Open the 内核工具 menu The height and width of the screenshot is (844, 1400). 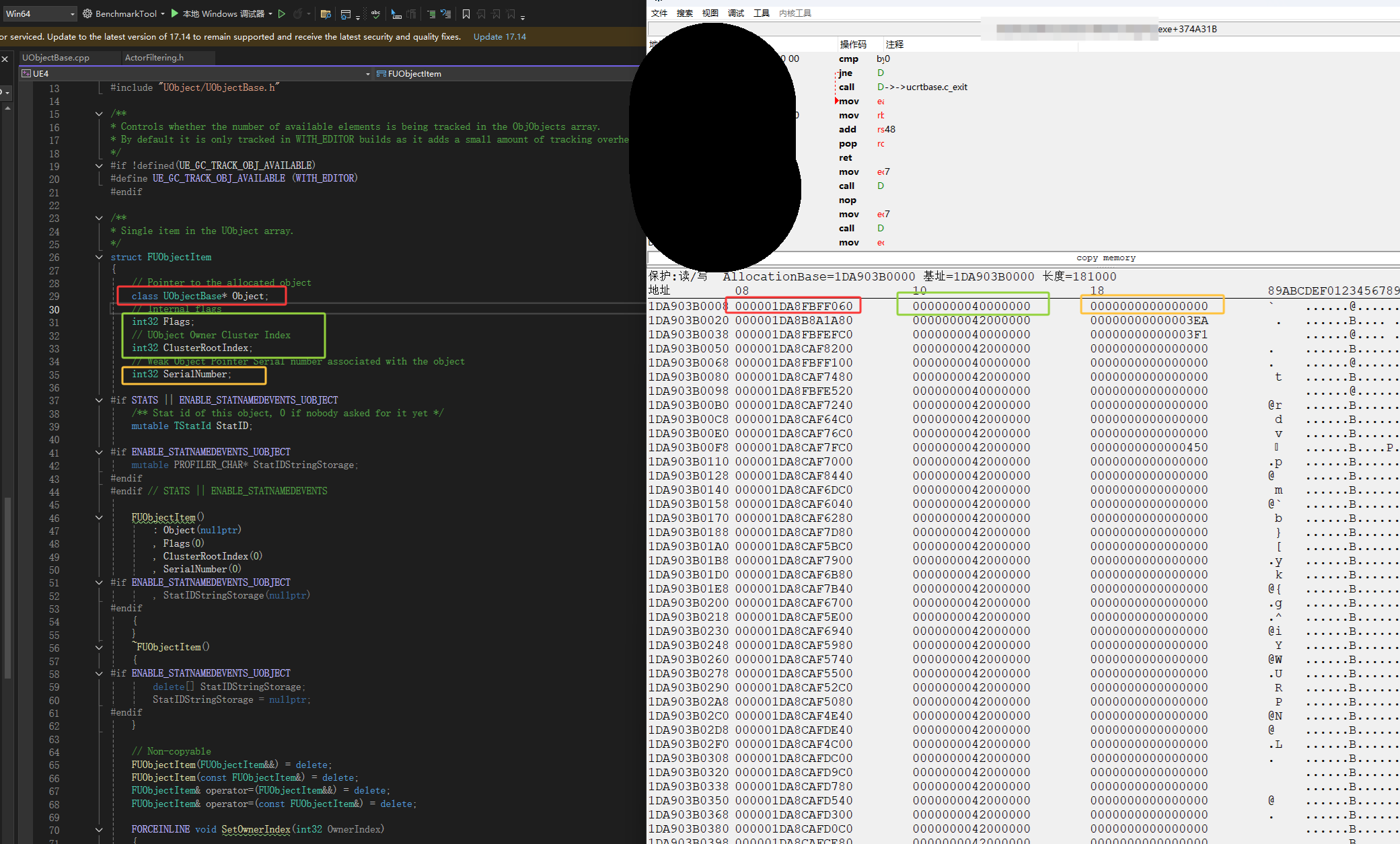(795, 13)
